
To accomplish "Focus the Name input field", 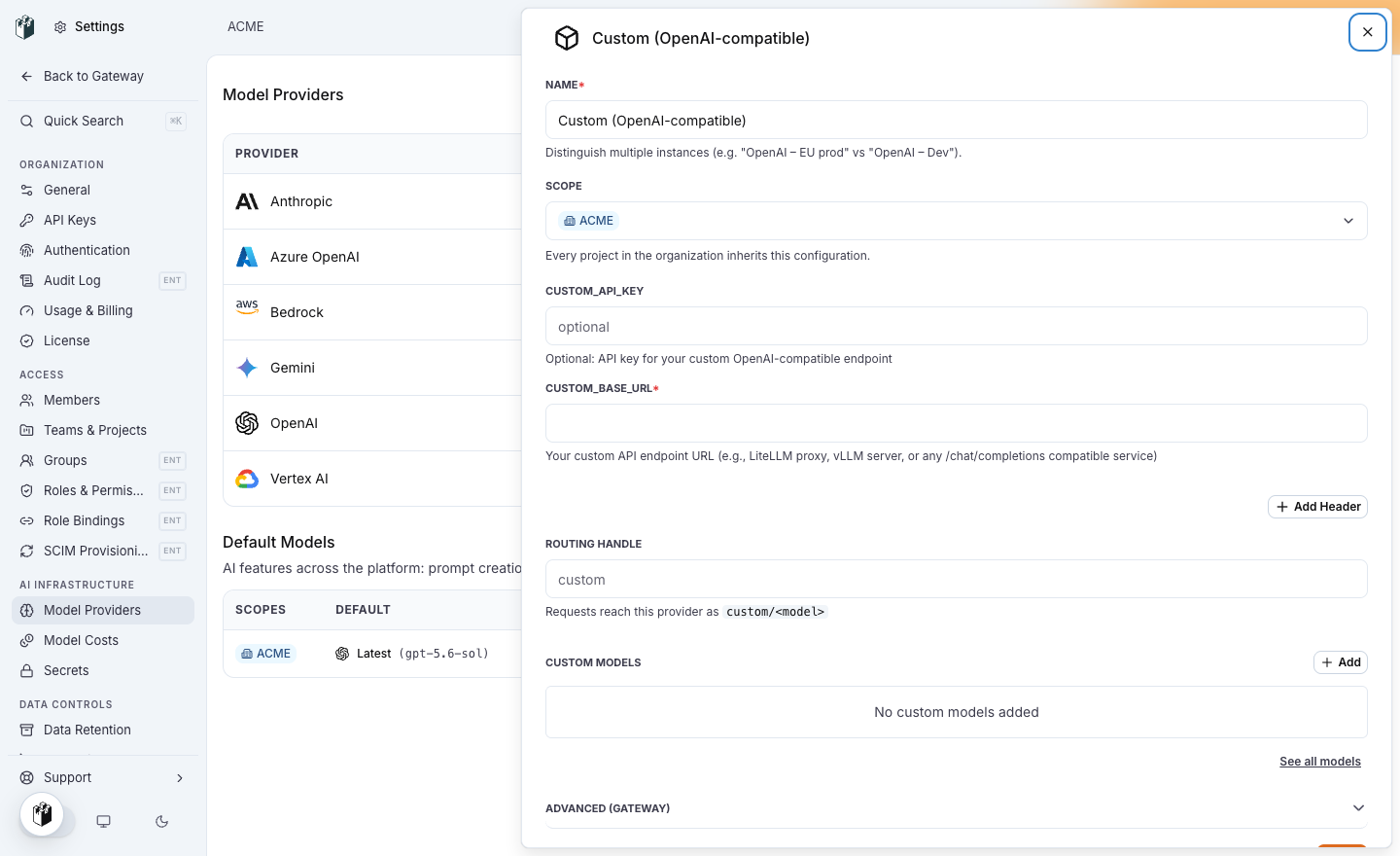I will (957, 121).
